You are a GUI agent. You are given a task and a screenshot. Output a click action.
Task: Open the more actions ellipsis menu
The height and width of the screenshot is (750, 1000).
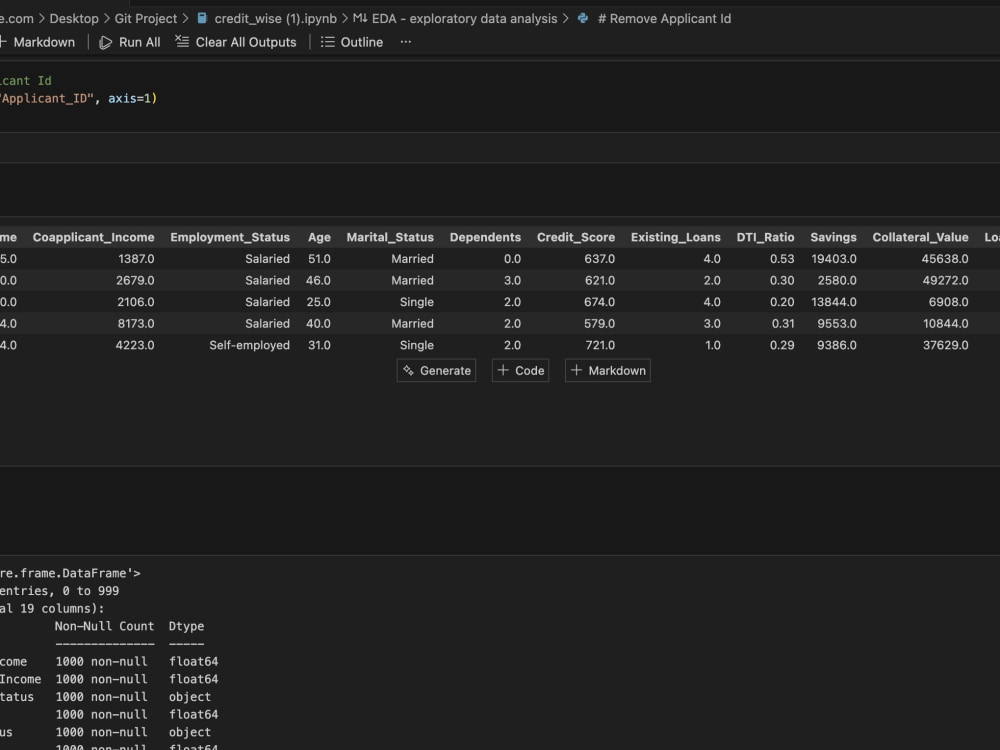406,41
